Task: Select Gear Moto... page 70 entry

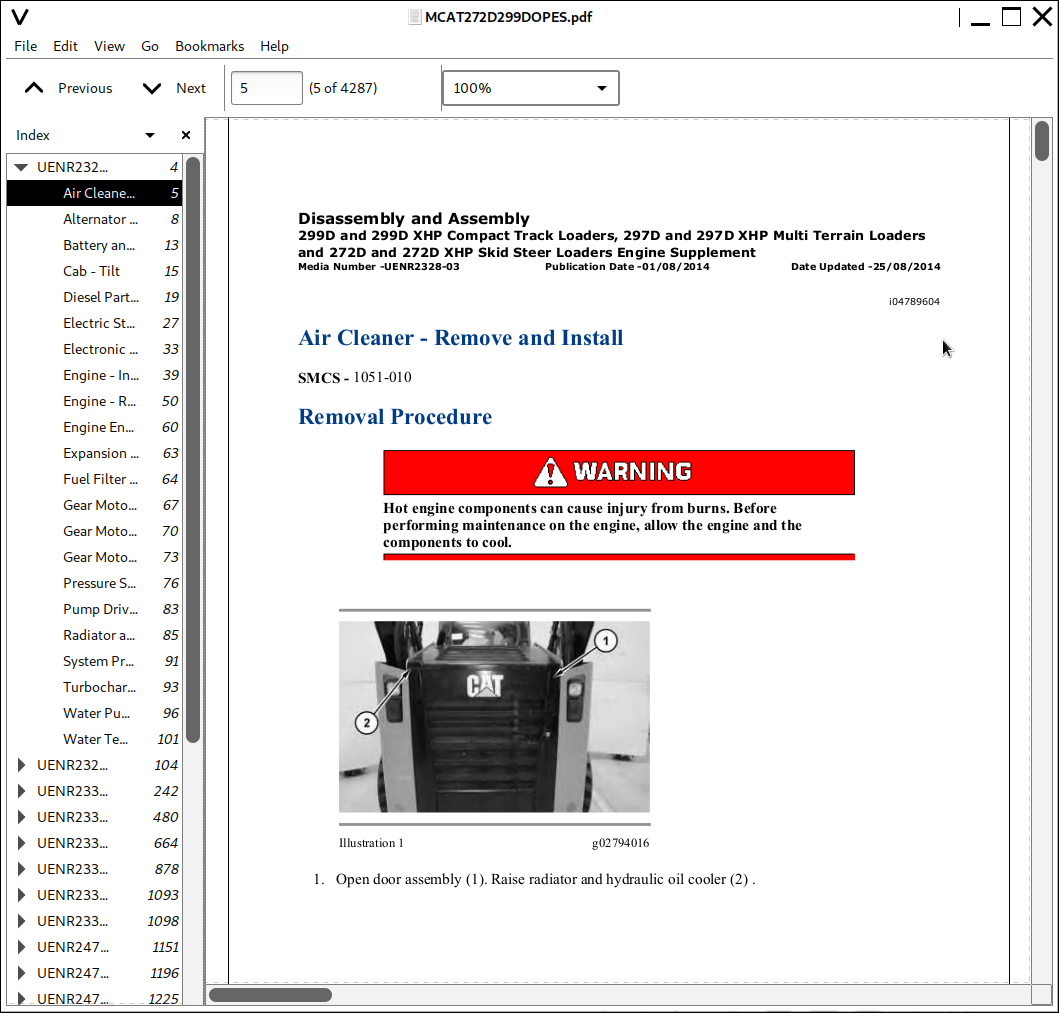Action: coord(95,531)
